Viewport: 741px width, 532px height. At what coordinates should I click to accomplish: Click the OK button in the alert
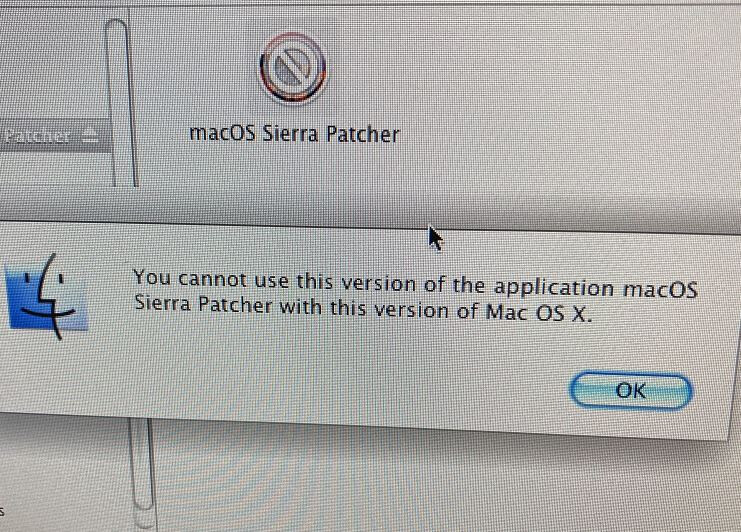point(631,391)
